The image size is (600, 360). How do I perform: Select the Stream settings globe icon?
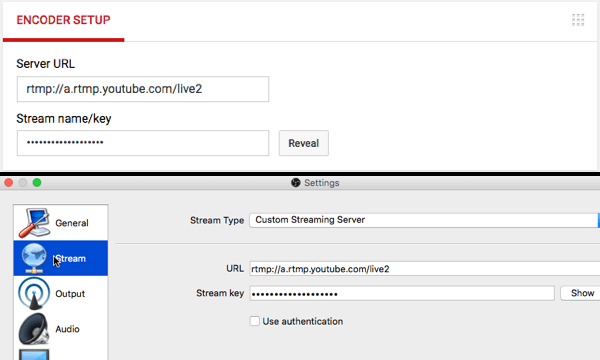[x=34, y=258]
